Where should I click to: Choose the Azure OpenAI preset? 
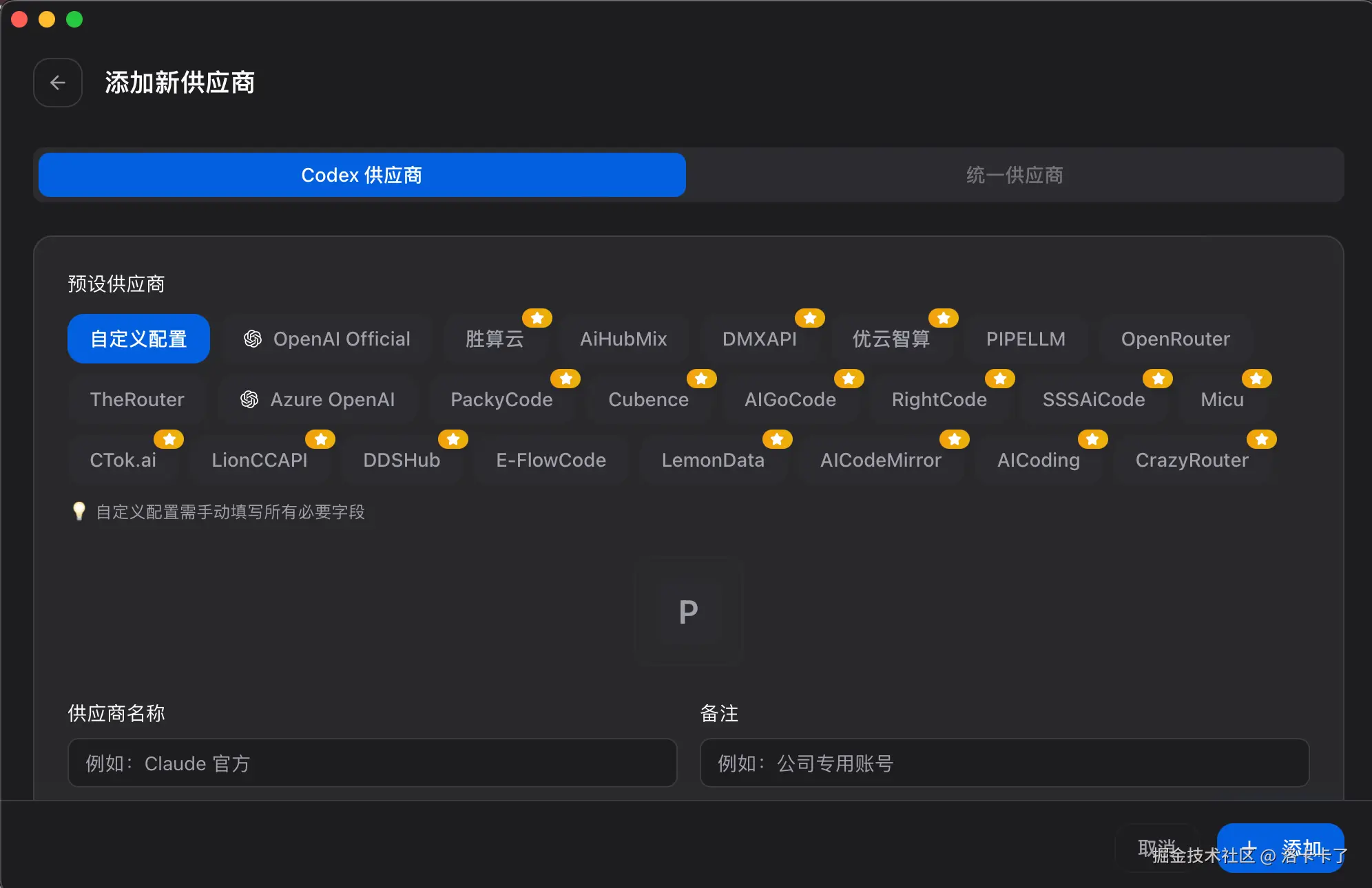coord(318,399)
